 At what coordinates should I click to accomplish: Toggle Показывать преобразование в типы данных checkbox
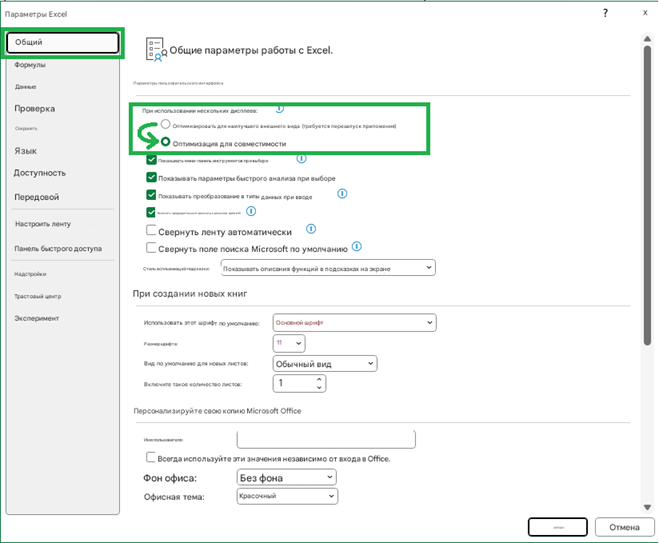tap(151, 195)
